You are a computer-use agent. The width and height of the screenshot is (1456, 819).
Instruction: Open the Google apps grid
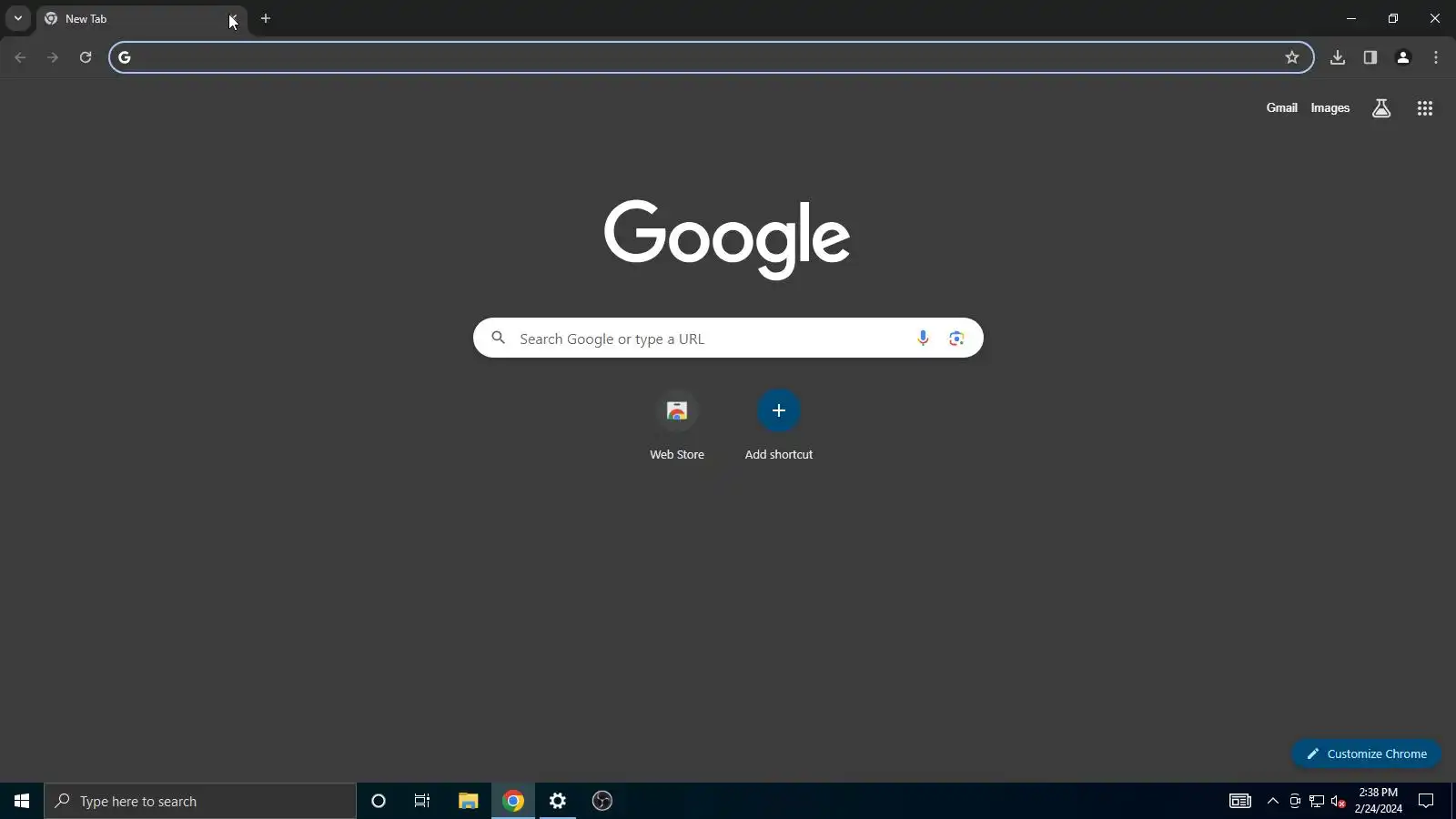coord(1424,108)
